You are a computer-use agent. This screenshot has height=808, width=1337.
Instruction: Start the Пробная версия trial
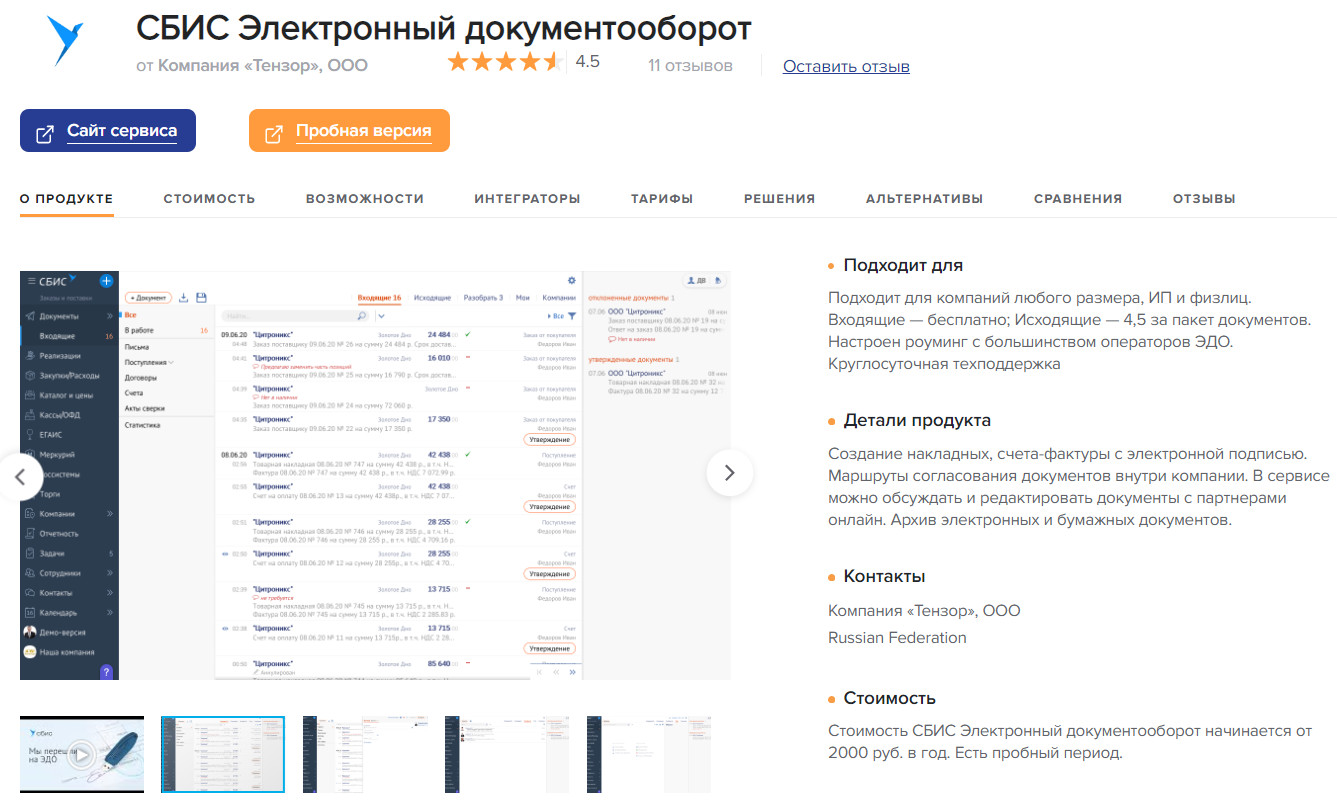coord(349,131)
